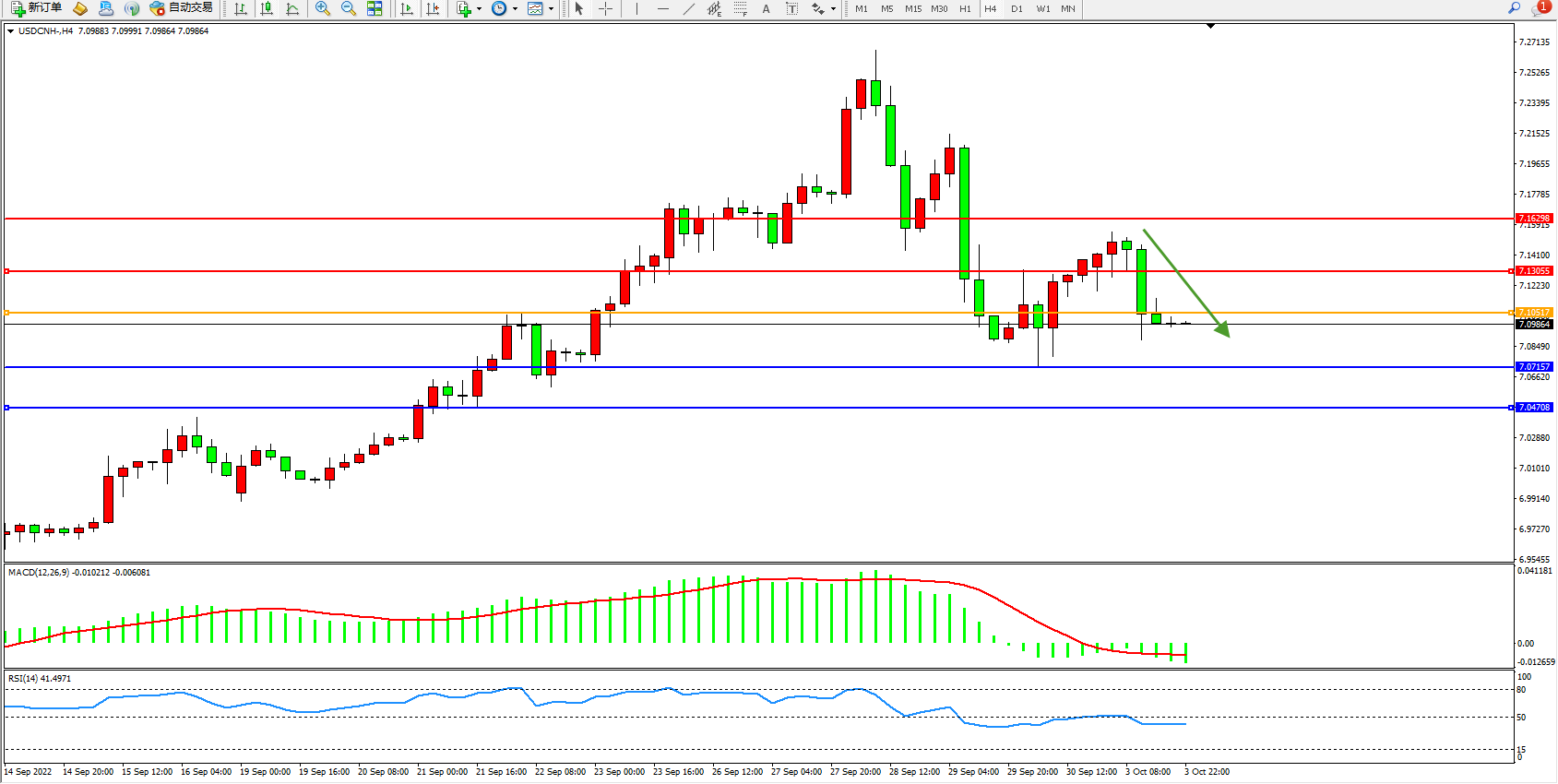Zoom out of the chart
Image resolution: width=1558 pixels, height=784 pixels.
click(349, 8)
